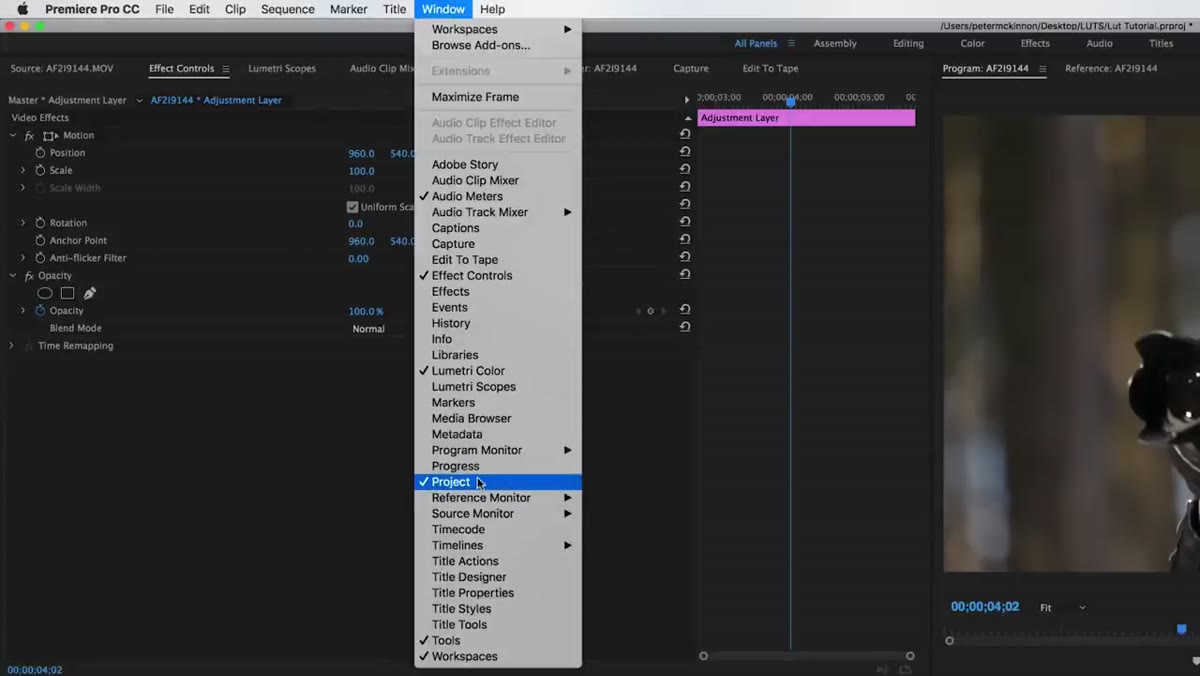Open Workspaces submenu at top of menu
The height and width of the screenshot is (676, 1200).
(498, 29)
